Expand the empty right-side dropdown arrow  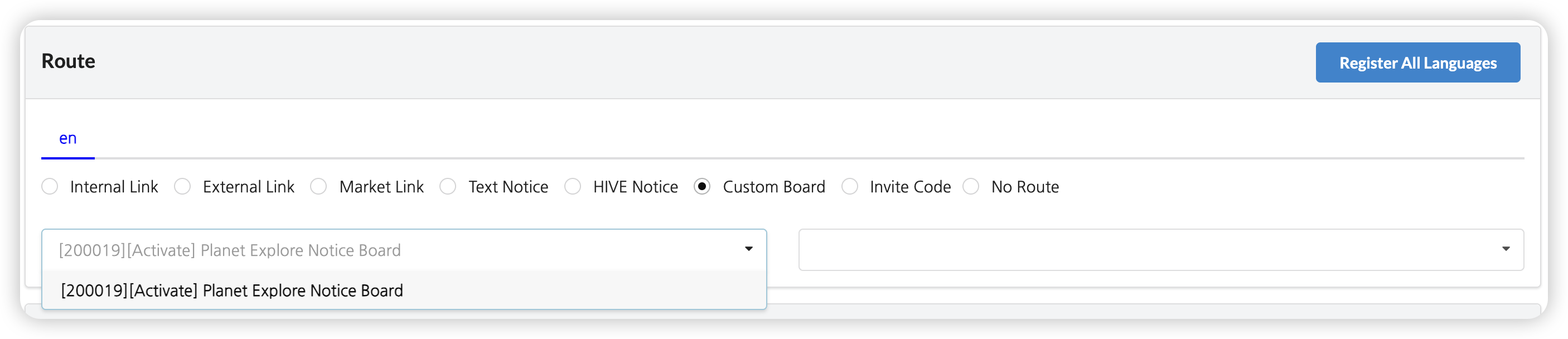pos(1506,249)
